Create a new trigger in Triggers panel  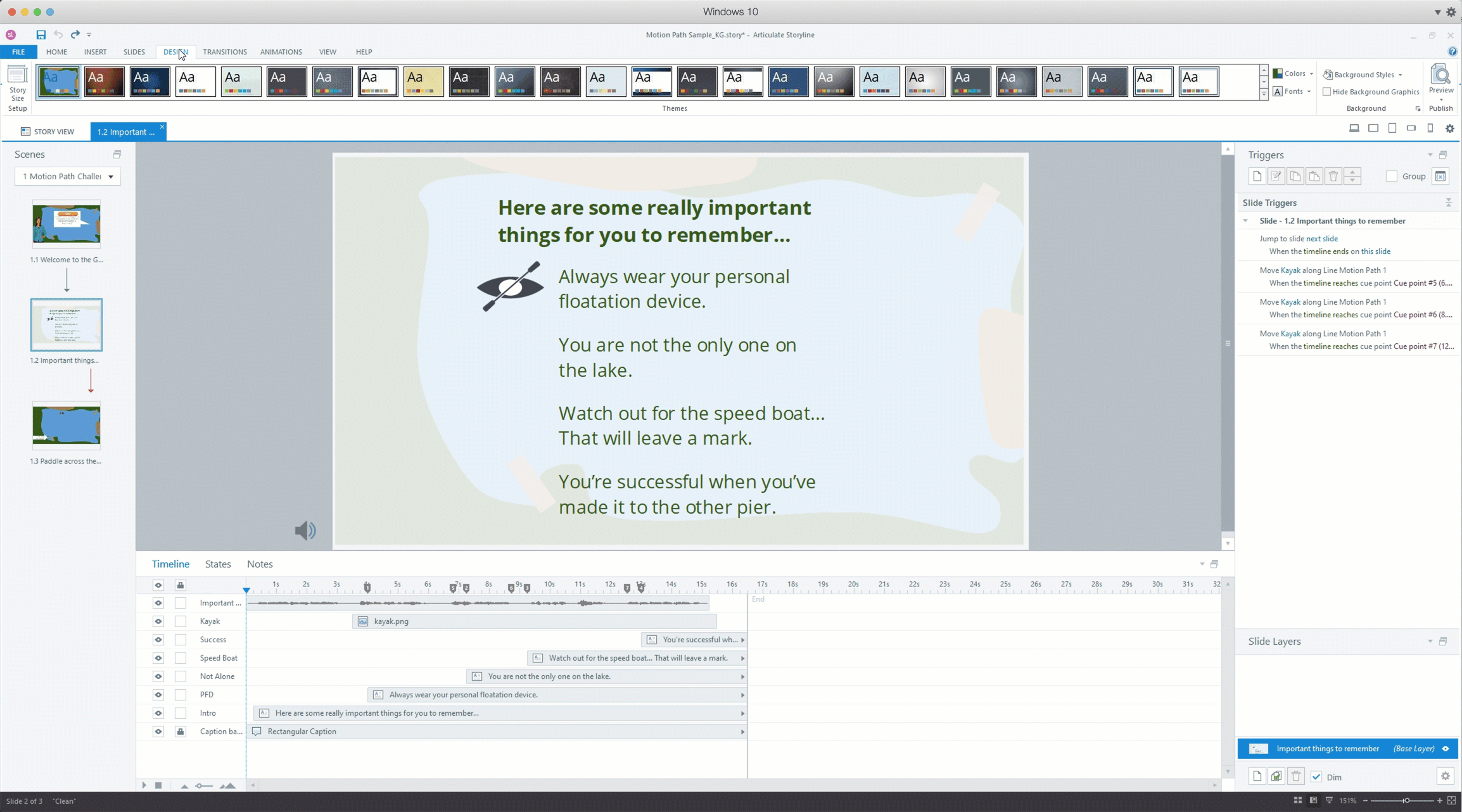click(1257, 177)
